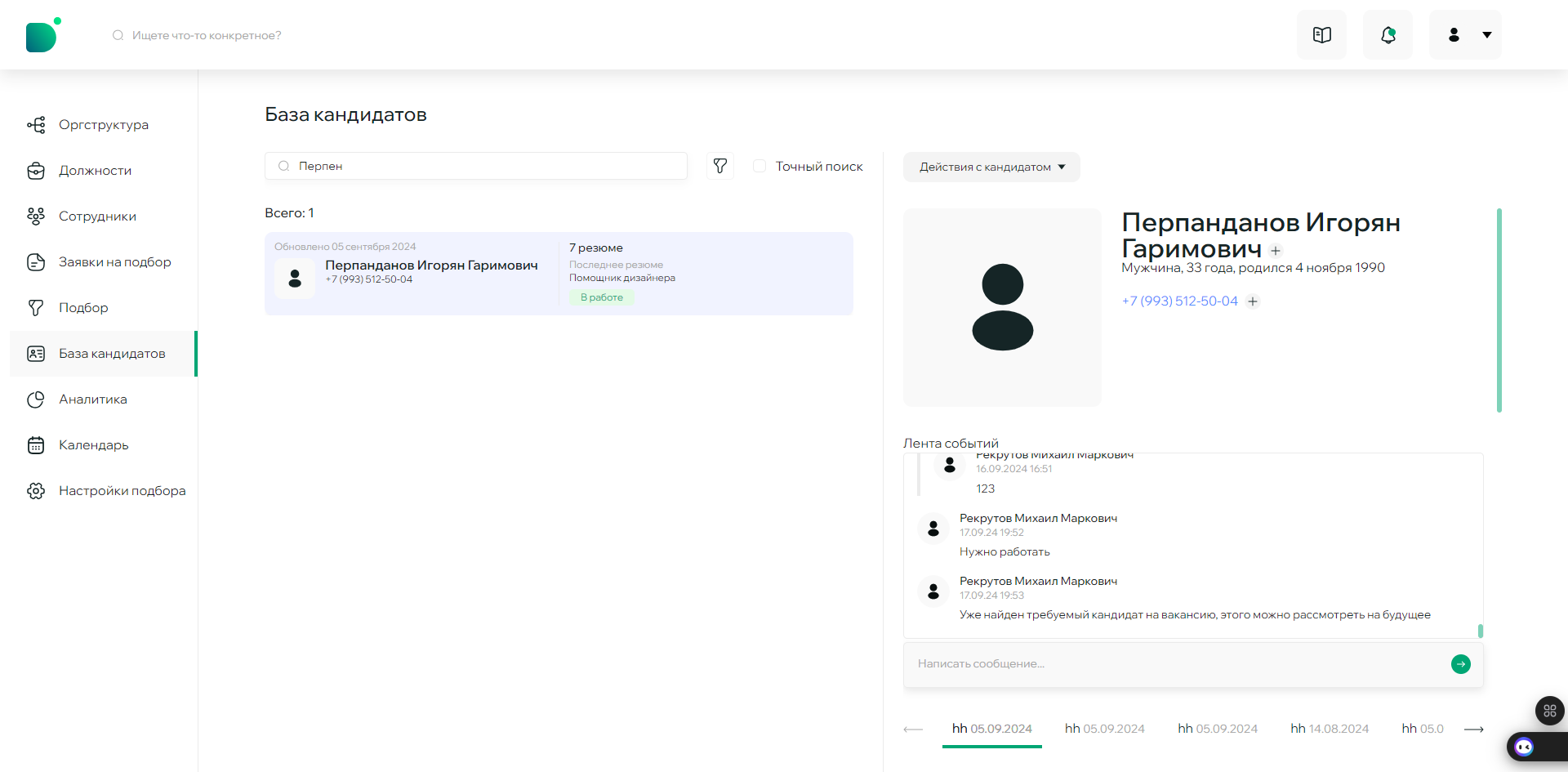1568x772 pixels.
Task: Open user profile menu
Action: click(x=1465, y=35)
